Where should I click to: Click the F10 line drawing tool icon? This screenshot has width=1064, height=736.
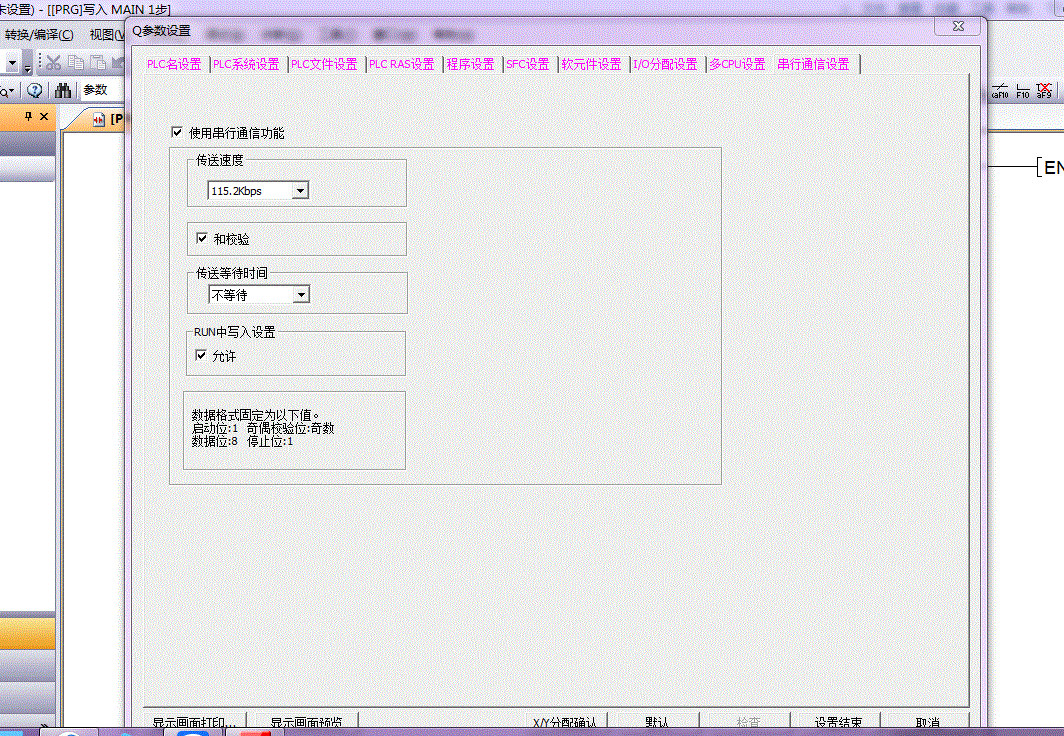point(1022,91)
